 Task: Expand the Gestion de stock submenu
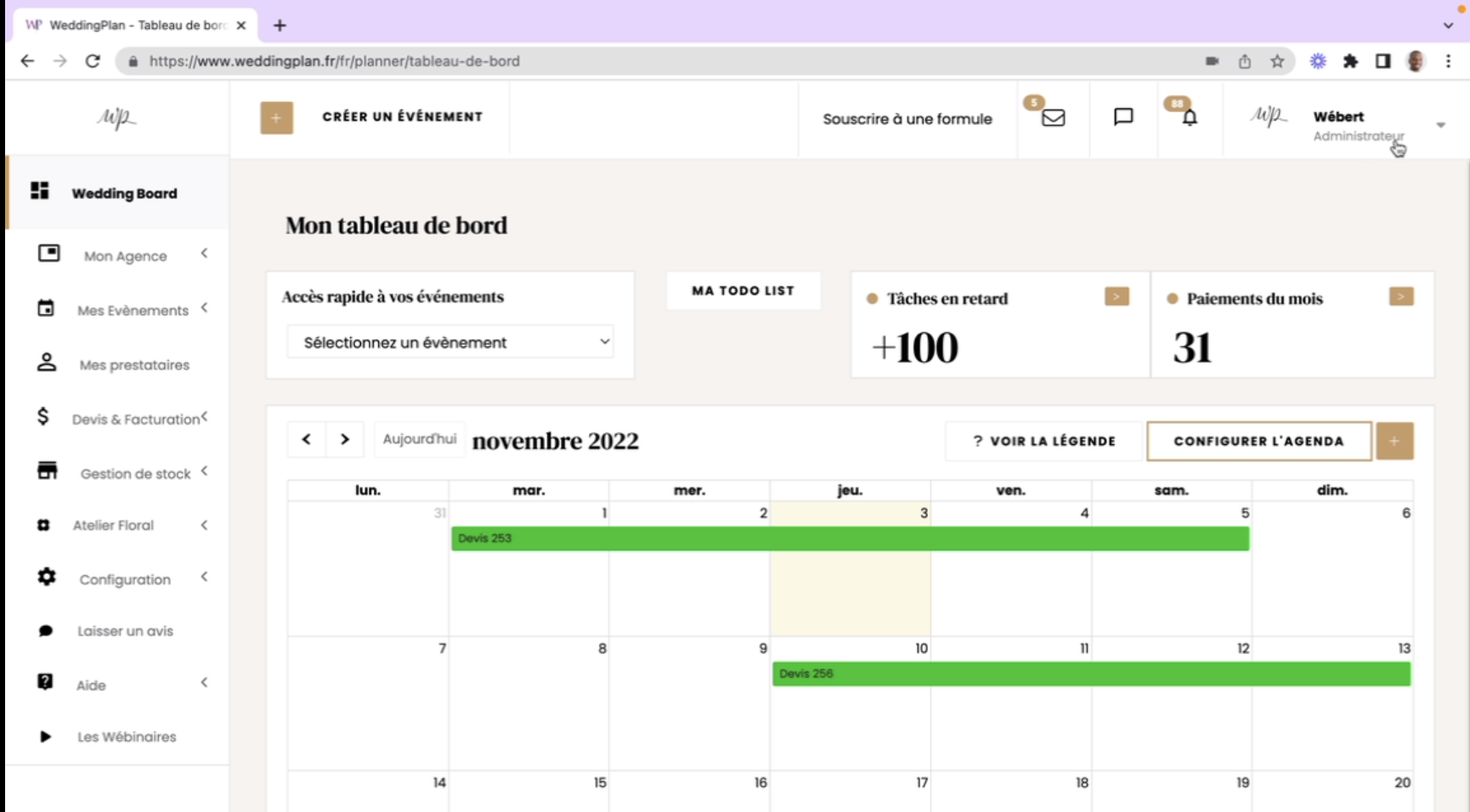click(135, 473)
